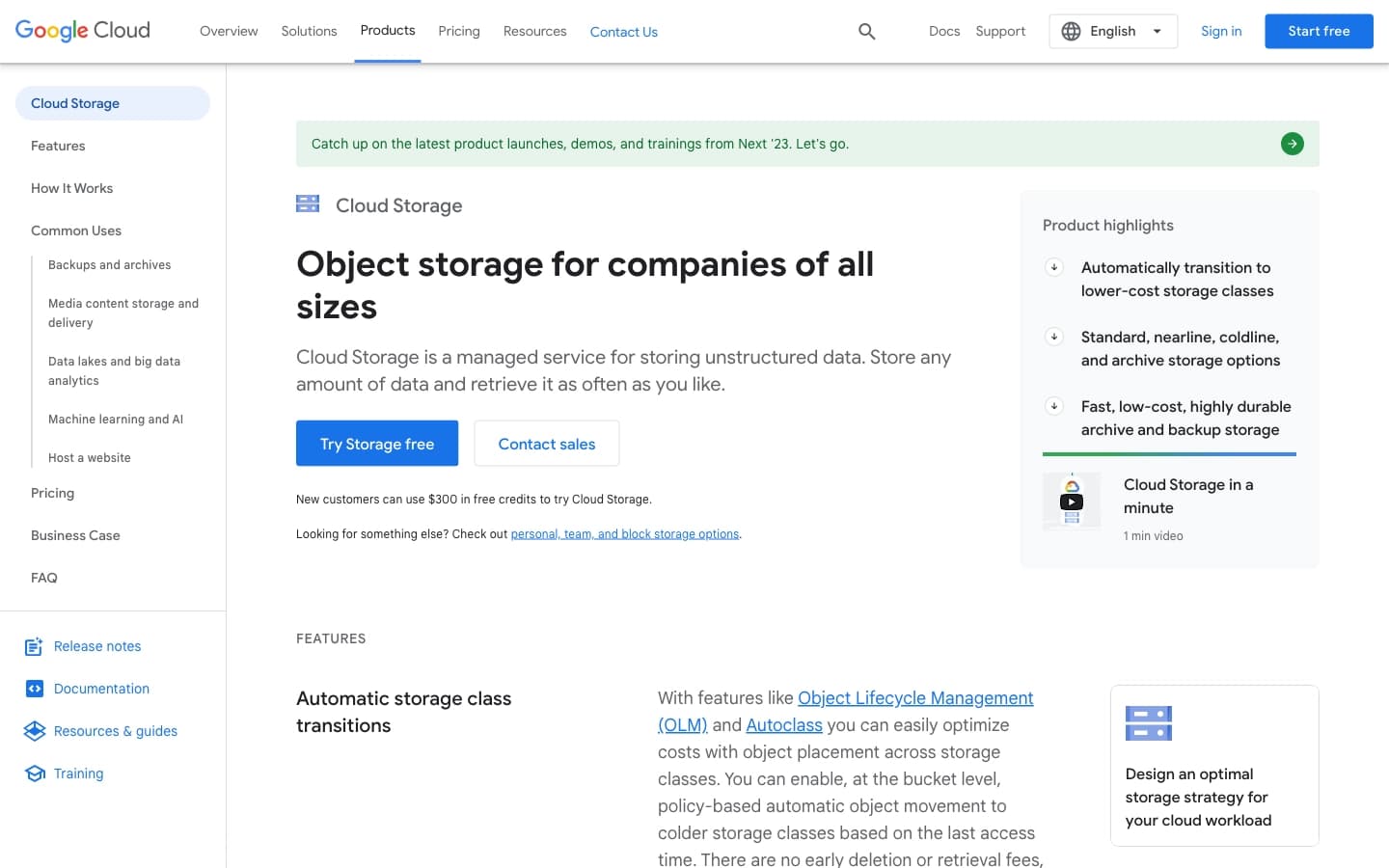Click the Cloud Storage product icon beside the title
The height and width of the screenshot is (868, 1389).
click(x=308, y=203)
